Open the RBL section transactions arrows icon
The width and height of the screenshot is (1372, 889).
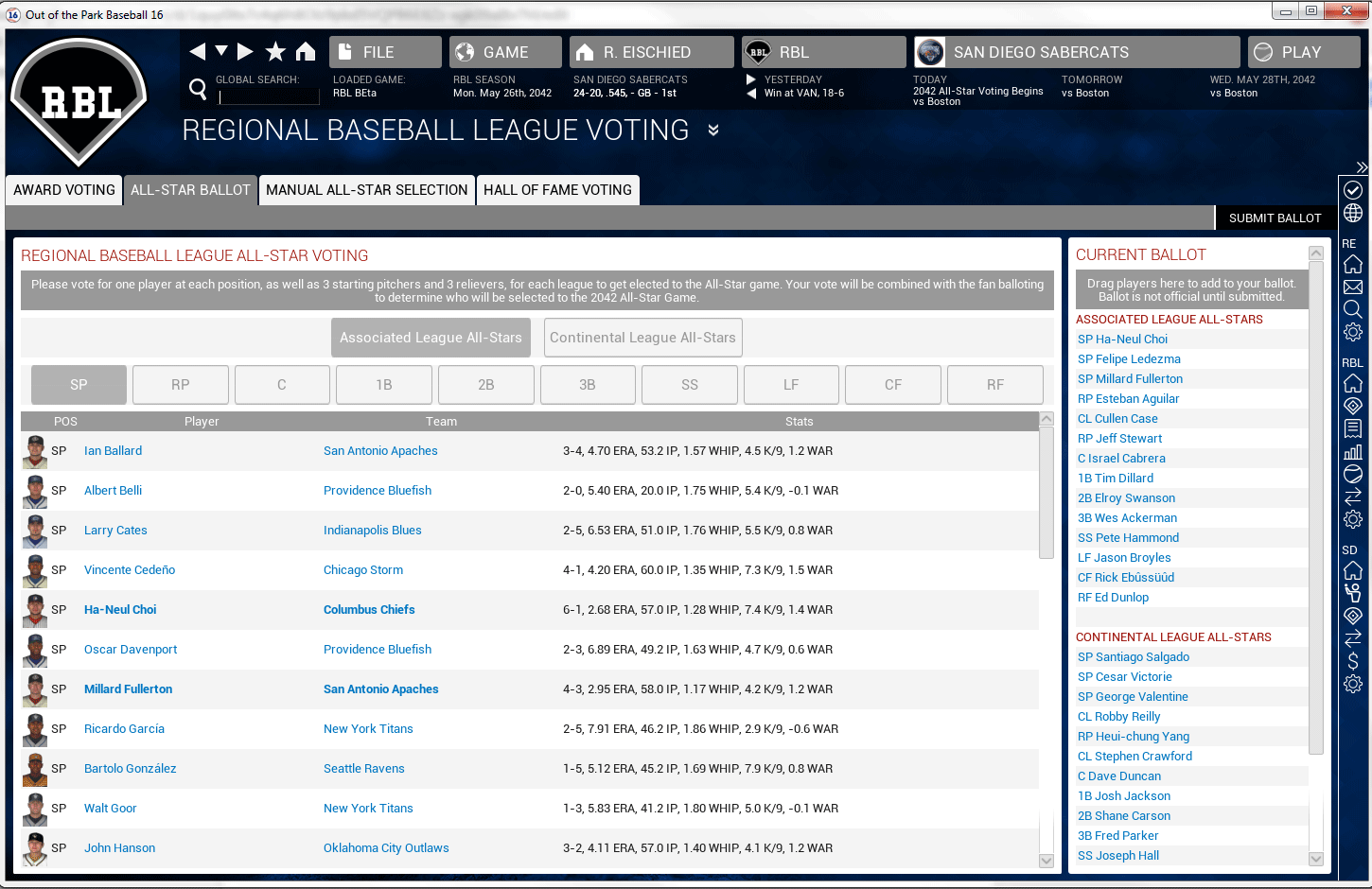[x=1353, y=497]
